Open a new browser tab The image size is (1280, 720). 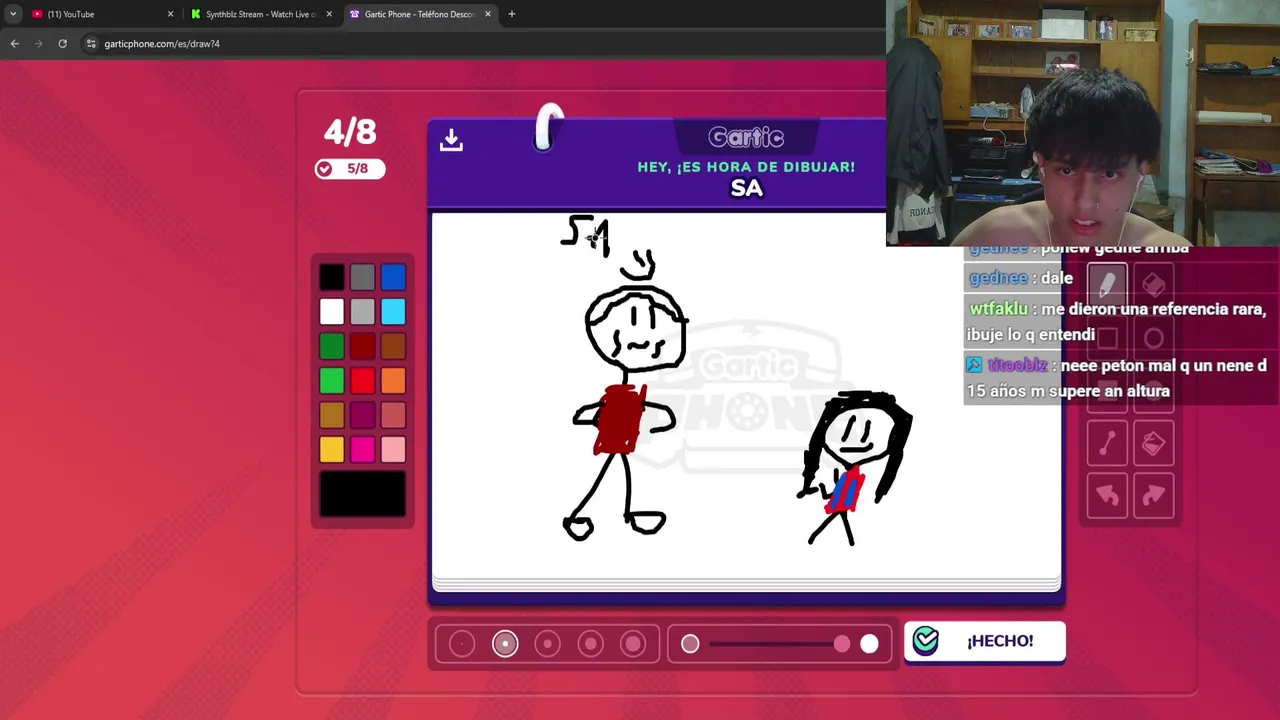click(x=511, y=14)
